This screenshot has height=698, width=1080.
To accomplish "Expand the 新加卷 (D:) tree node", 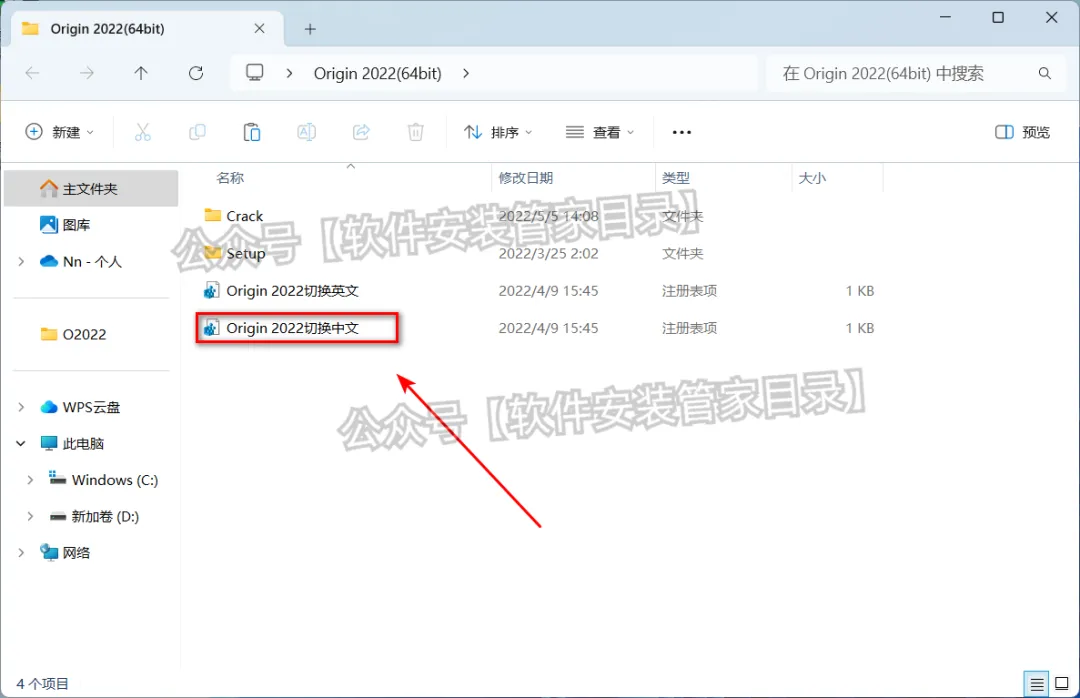I will 30,516.
